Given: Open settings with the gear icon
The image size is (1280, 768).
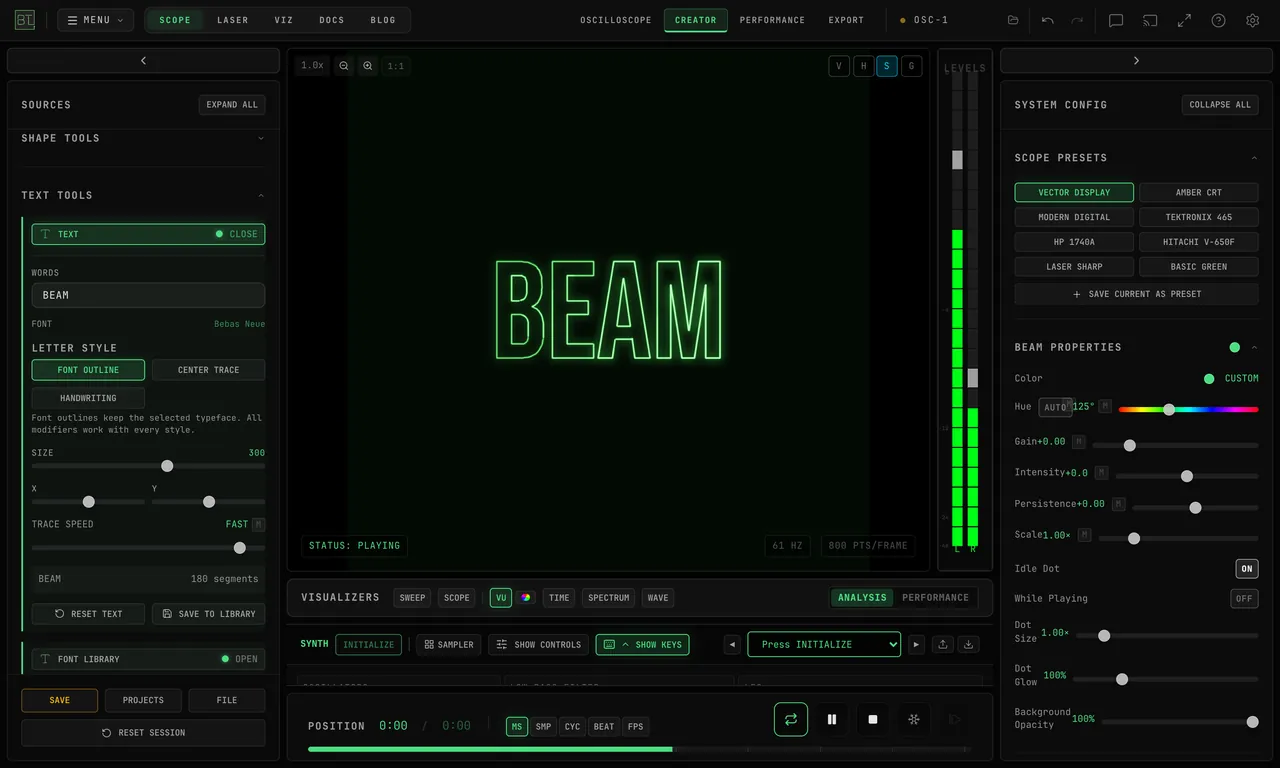Looking at the screenshot, I should 1252,20.
